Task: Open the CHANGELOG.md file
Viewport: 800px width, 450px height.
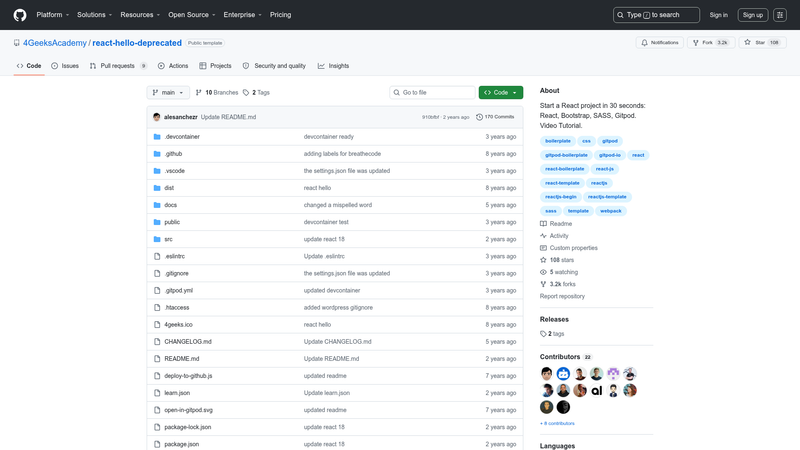Action: point(188,342)
